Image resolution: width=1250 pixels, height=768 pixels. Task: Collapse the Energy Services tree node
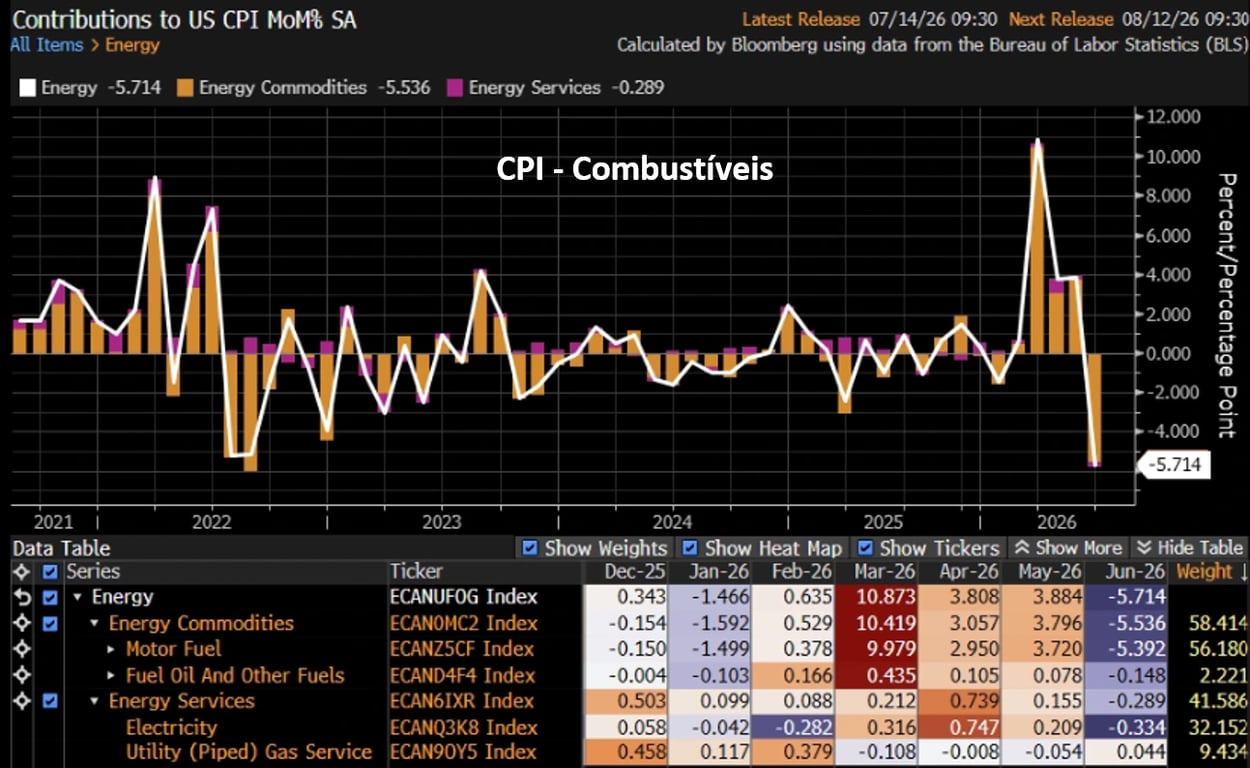pos(95,701)
